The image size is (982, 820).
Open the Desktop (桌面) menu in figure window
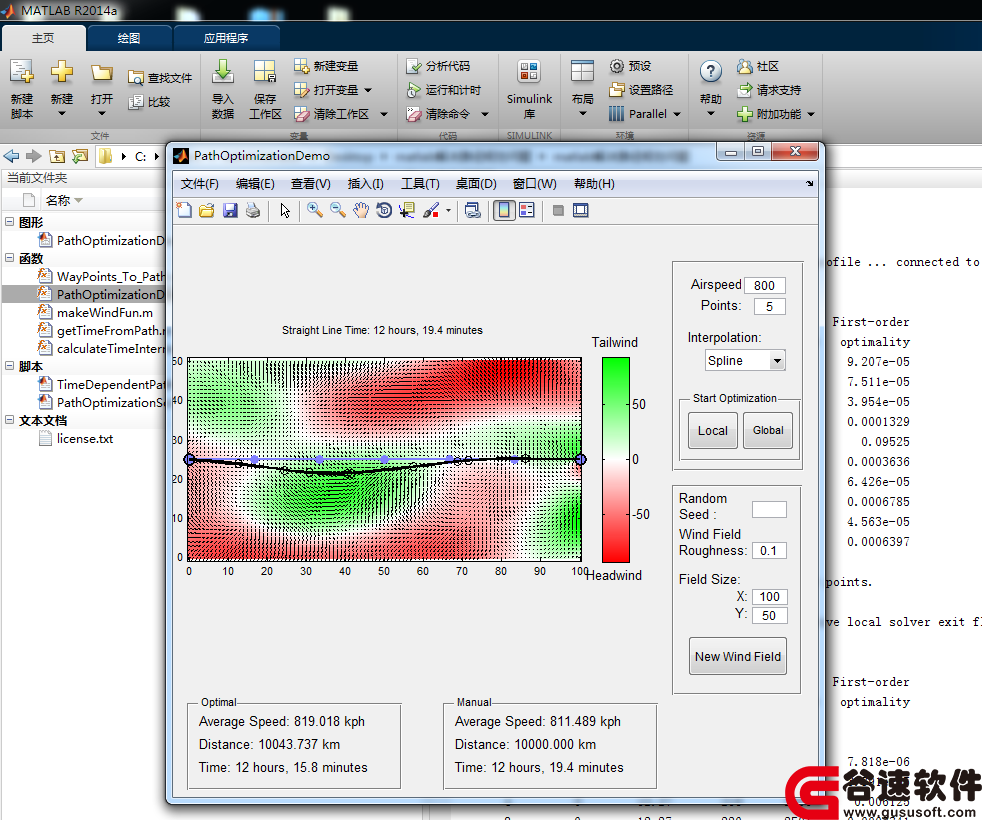(x=476, y=184)
